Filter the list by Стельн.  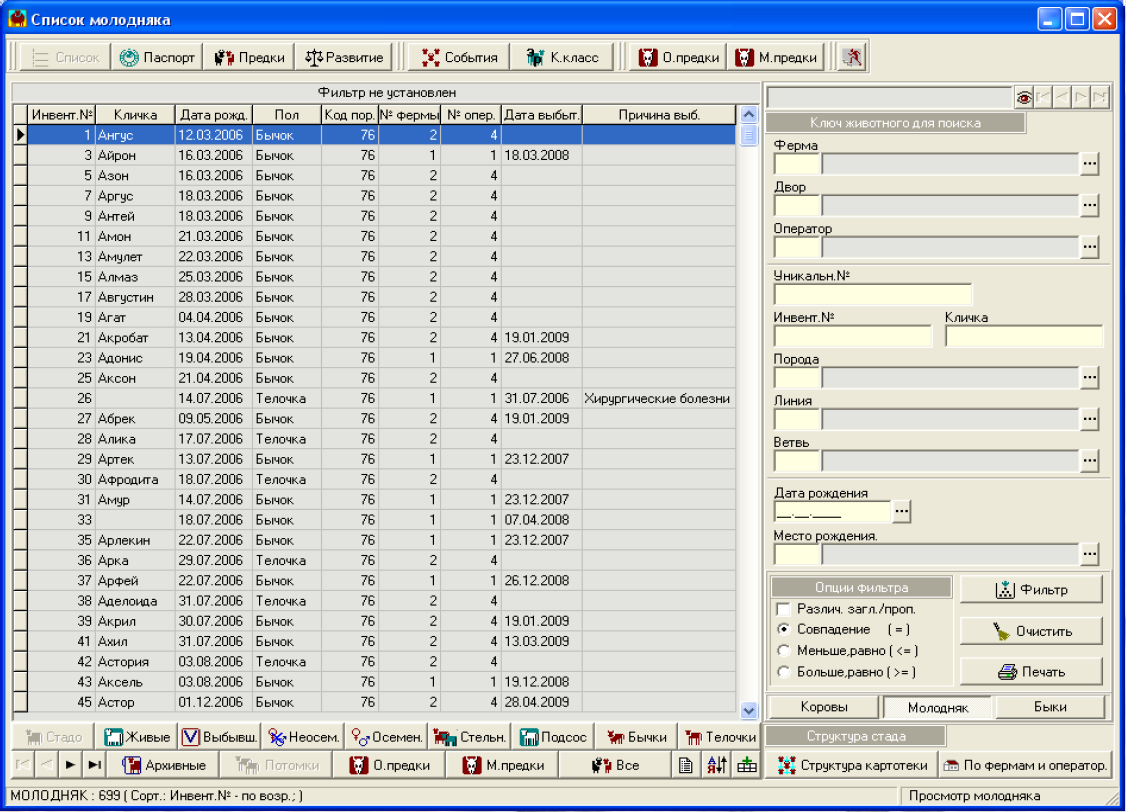pyautogui.click(x=470, y=737)
